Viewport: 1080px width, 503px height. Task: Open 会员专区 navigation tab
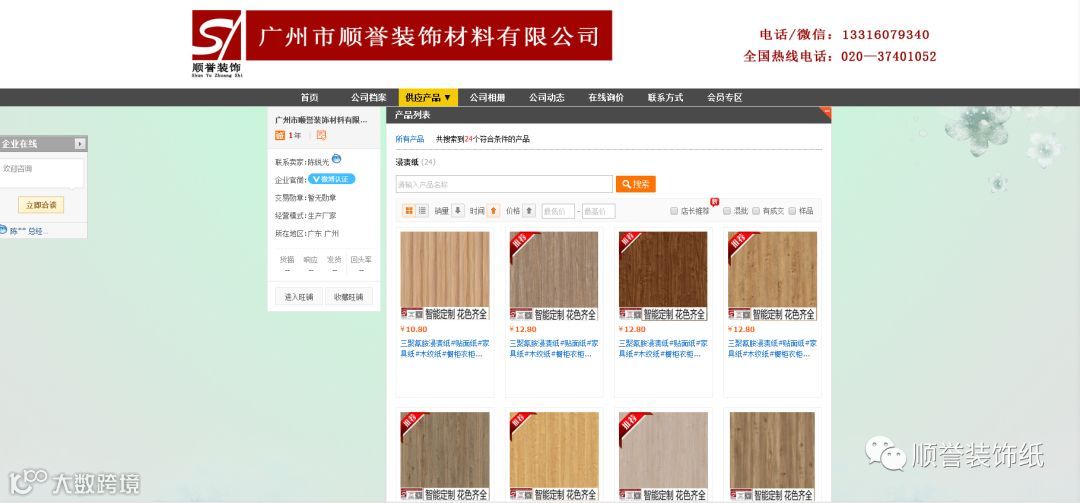coord(724,98)
